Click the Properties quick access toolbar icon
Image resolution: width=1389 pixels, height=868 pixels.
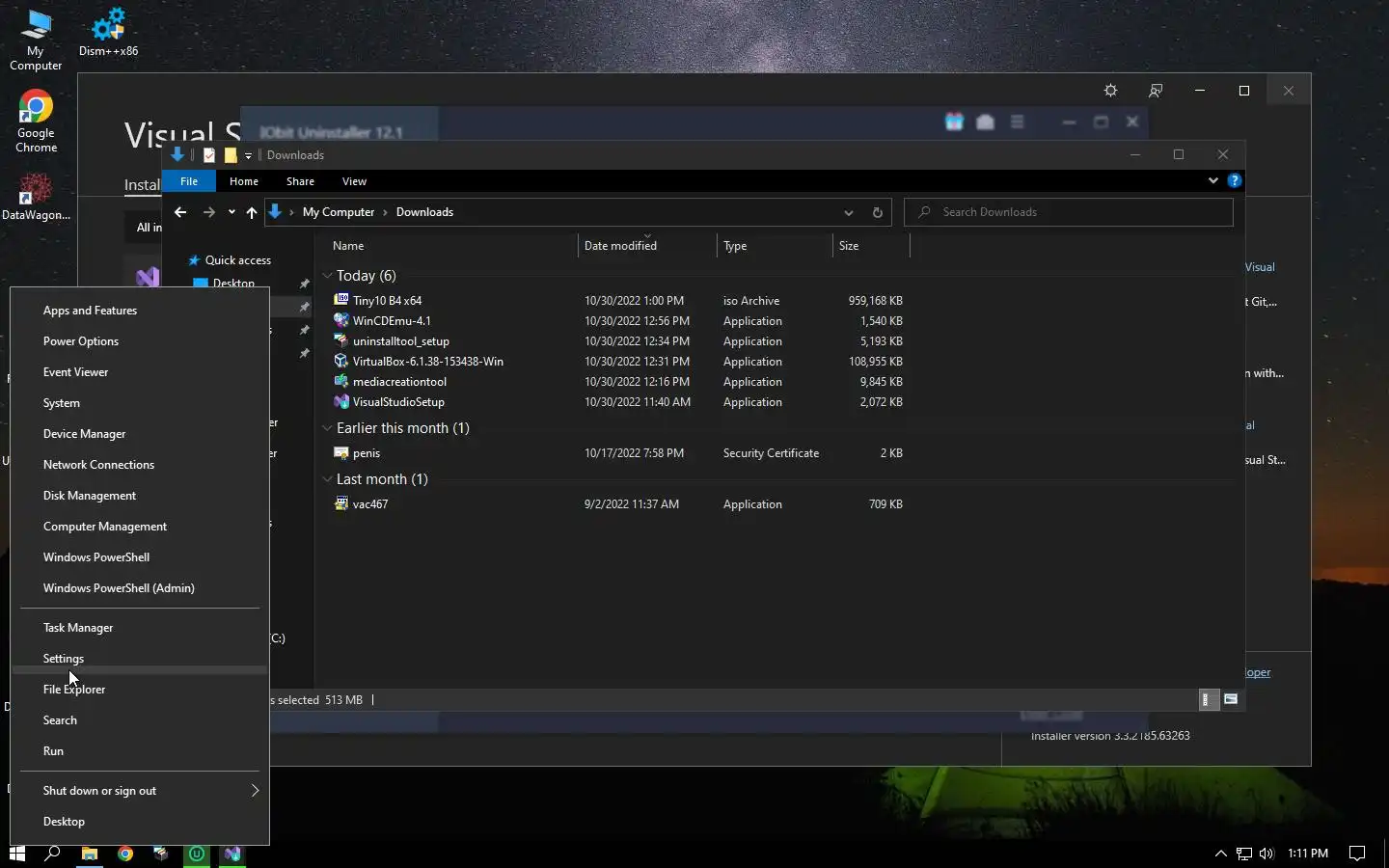[x=209, y=155]
